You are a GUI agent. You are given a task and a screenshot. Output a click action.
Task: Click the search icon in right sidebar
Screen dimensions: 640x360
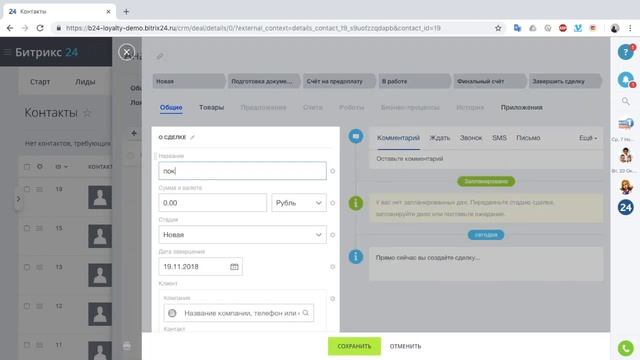point(625,101)
